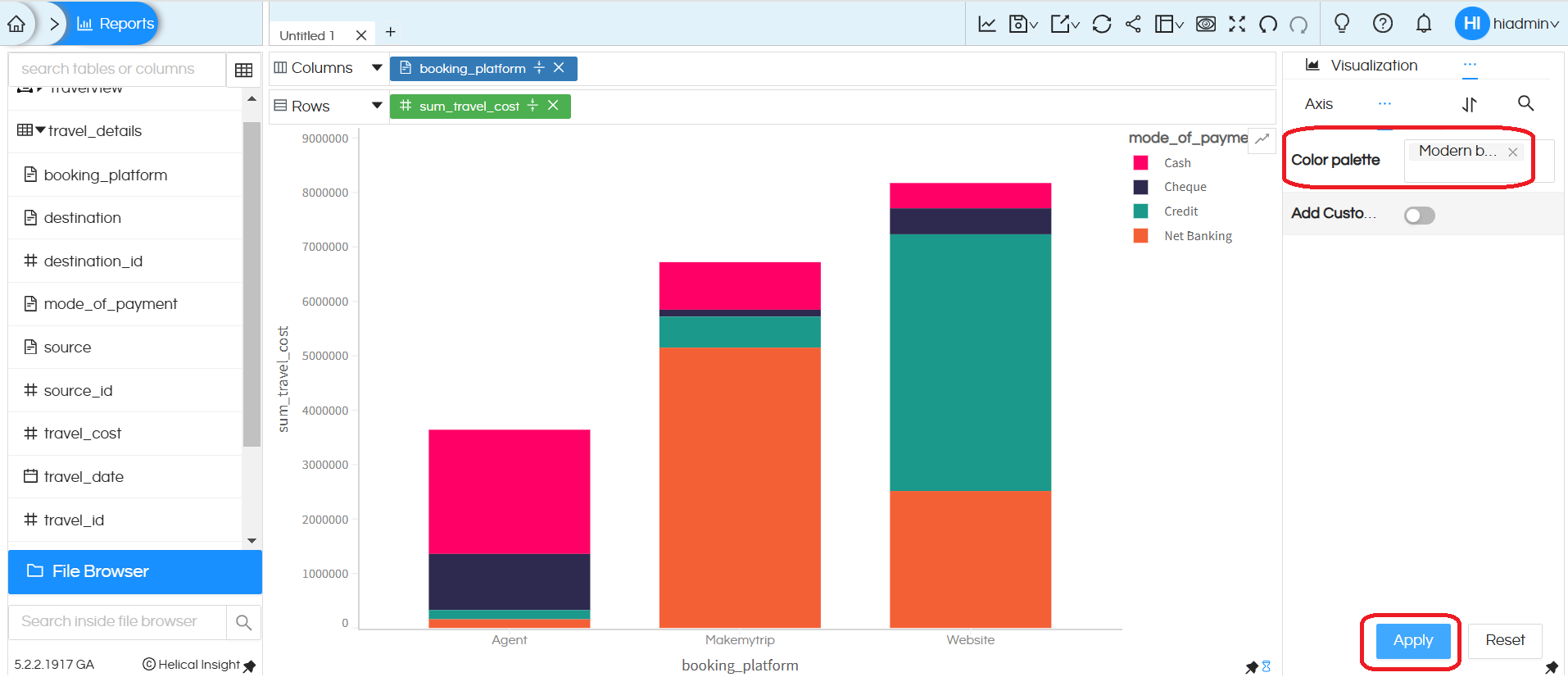Click the Helical Insight footer link

[x=199, y=665]
